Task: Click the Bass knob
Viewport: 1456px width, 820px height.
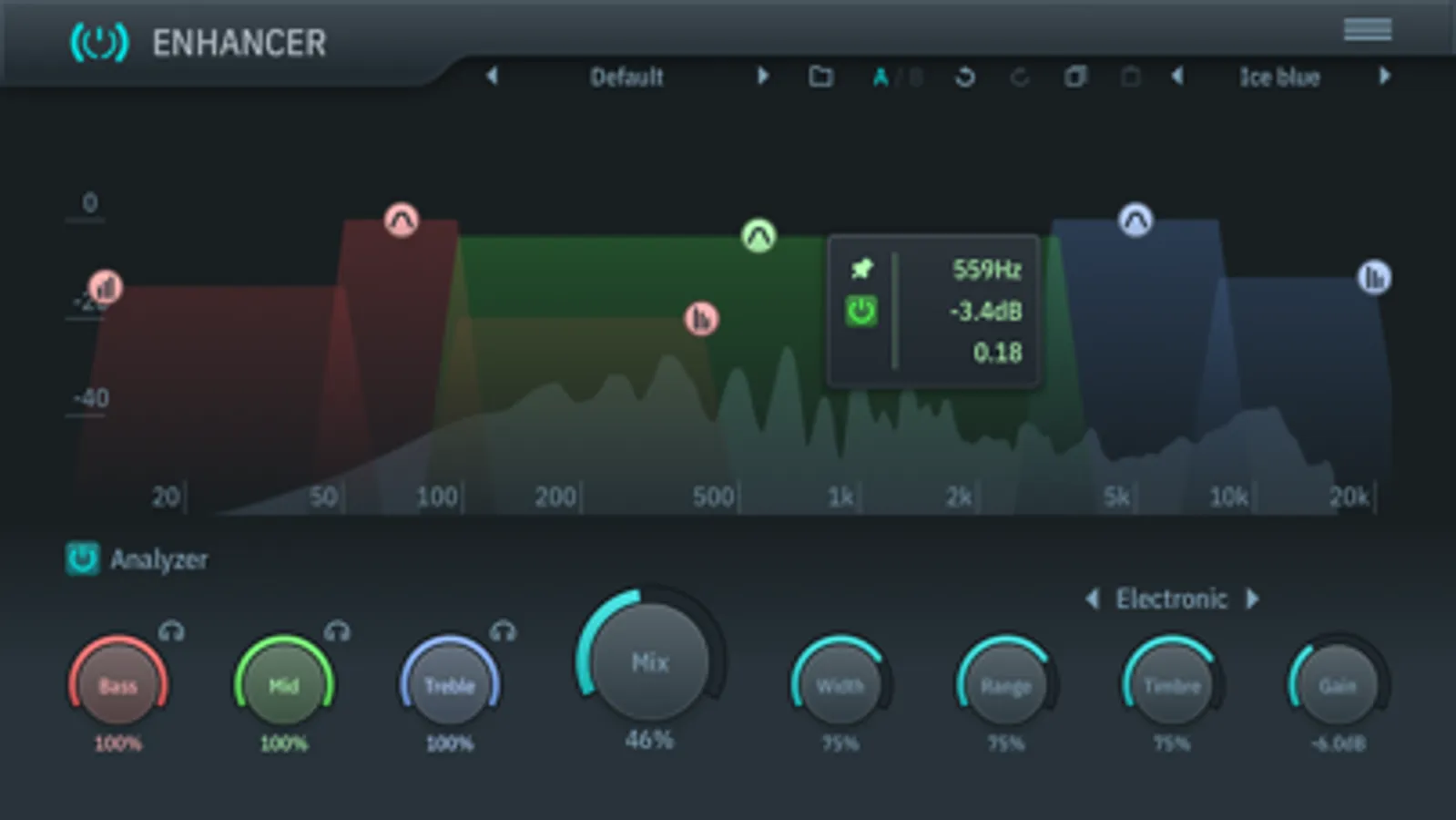Action: (118, 684)
